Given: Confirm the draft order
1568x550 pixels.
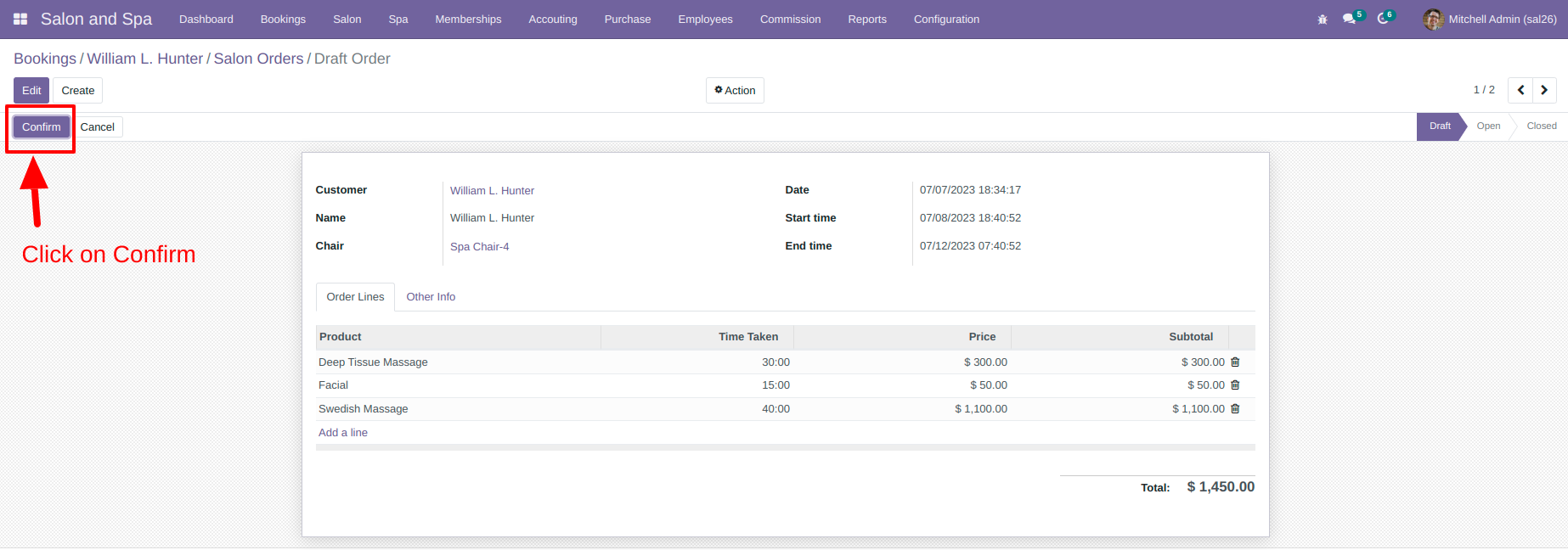Looking at the screenshot, I should [x=42, y=126].
